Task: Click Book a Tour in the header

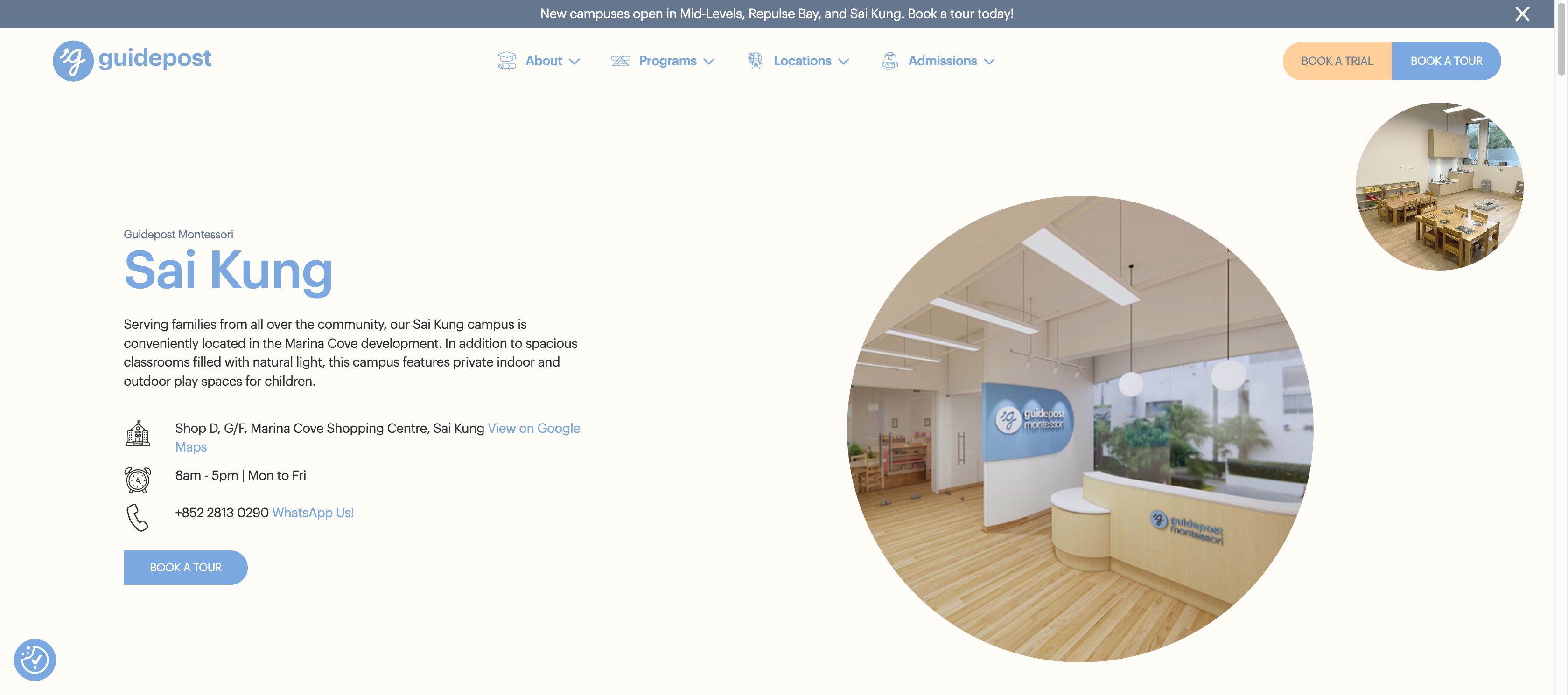Action: (1446, 61)
